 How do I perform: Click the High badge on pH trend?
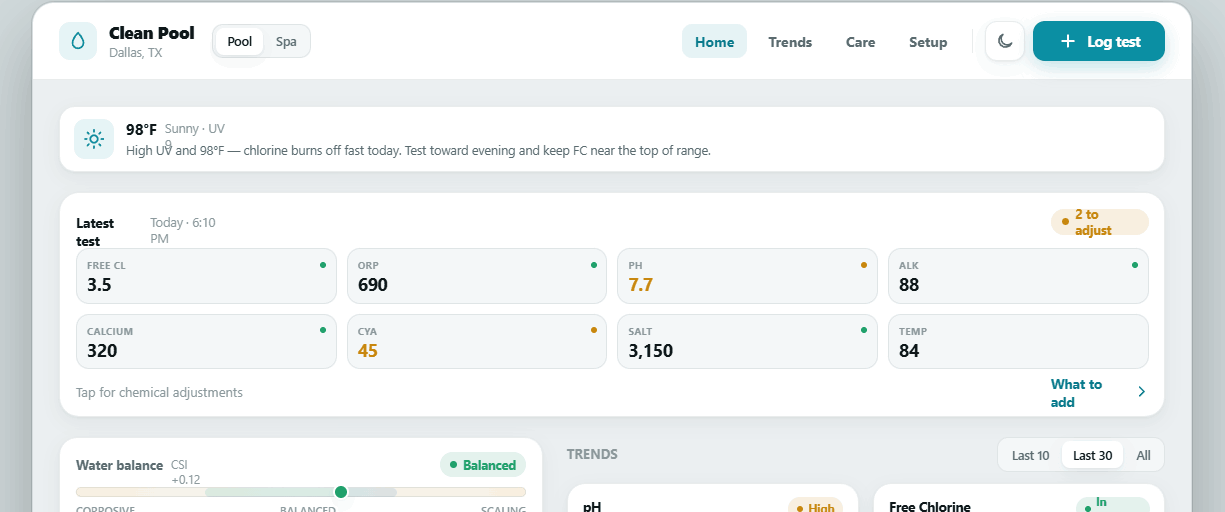point(815,507)
